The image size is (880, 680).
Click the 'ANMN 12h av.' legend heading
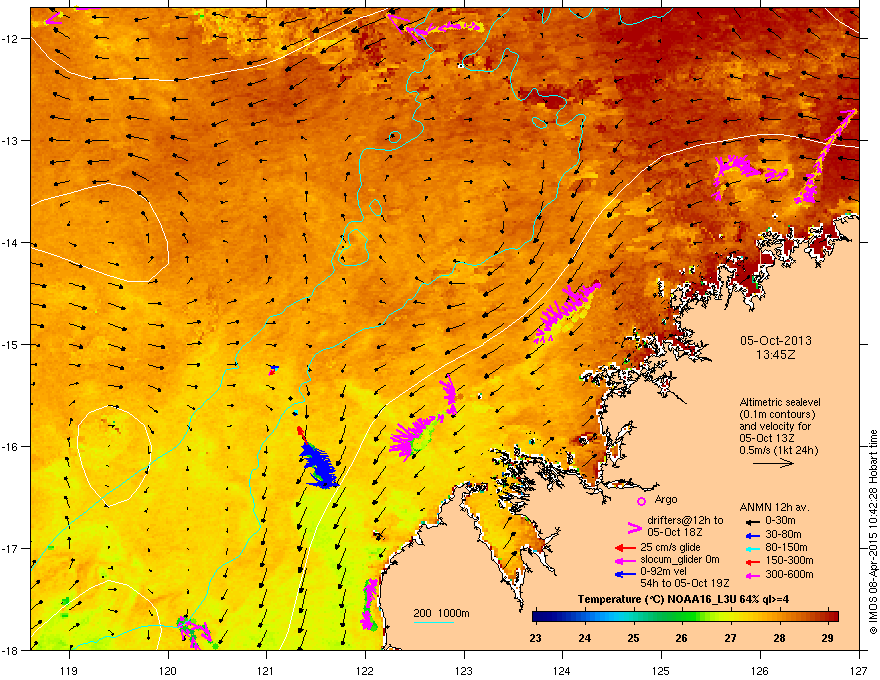(774, 508)
